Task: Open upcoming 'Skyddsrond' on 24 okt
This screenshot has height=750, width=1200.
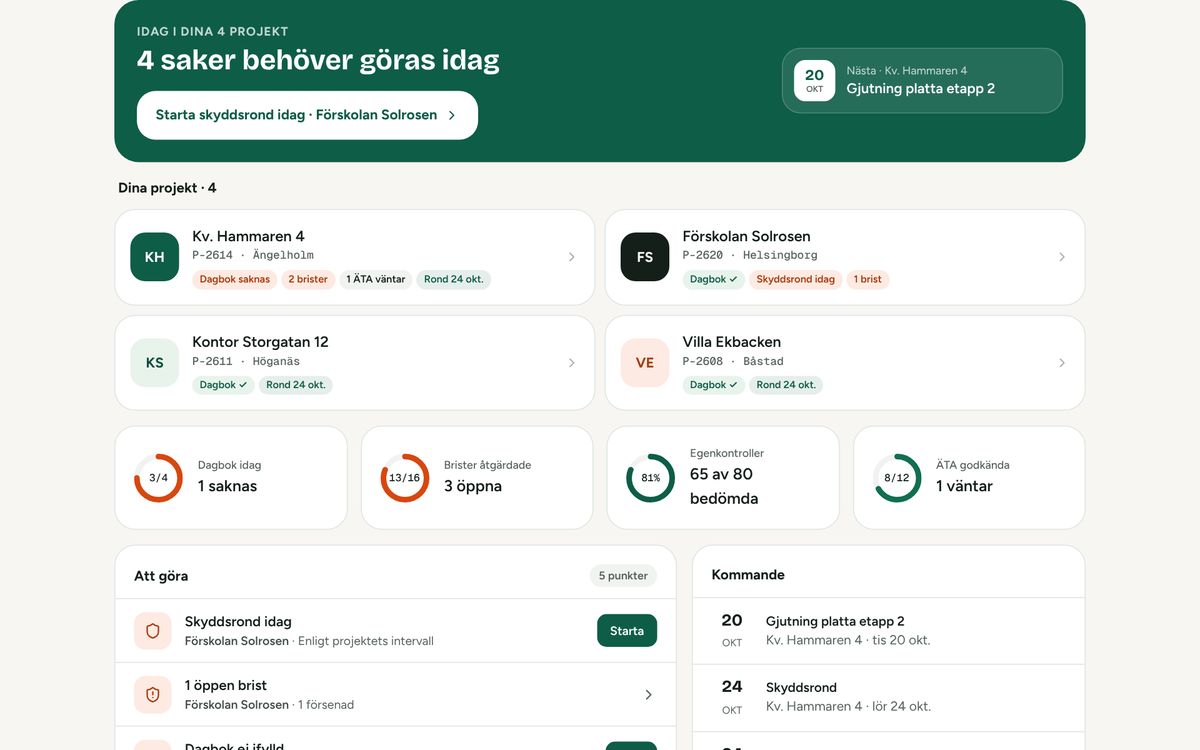Action: pyautogui.click(x=801, y=687)
